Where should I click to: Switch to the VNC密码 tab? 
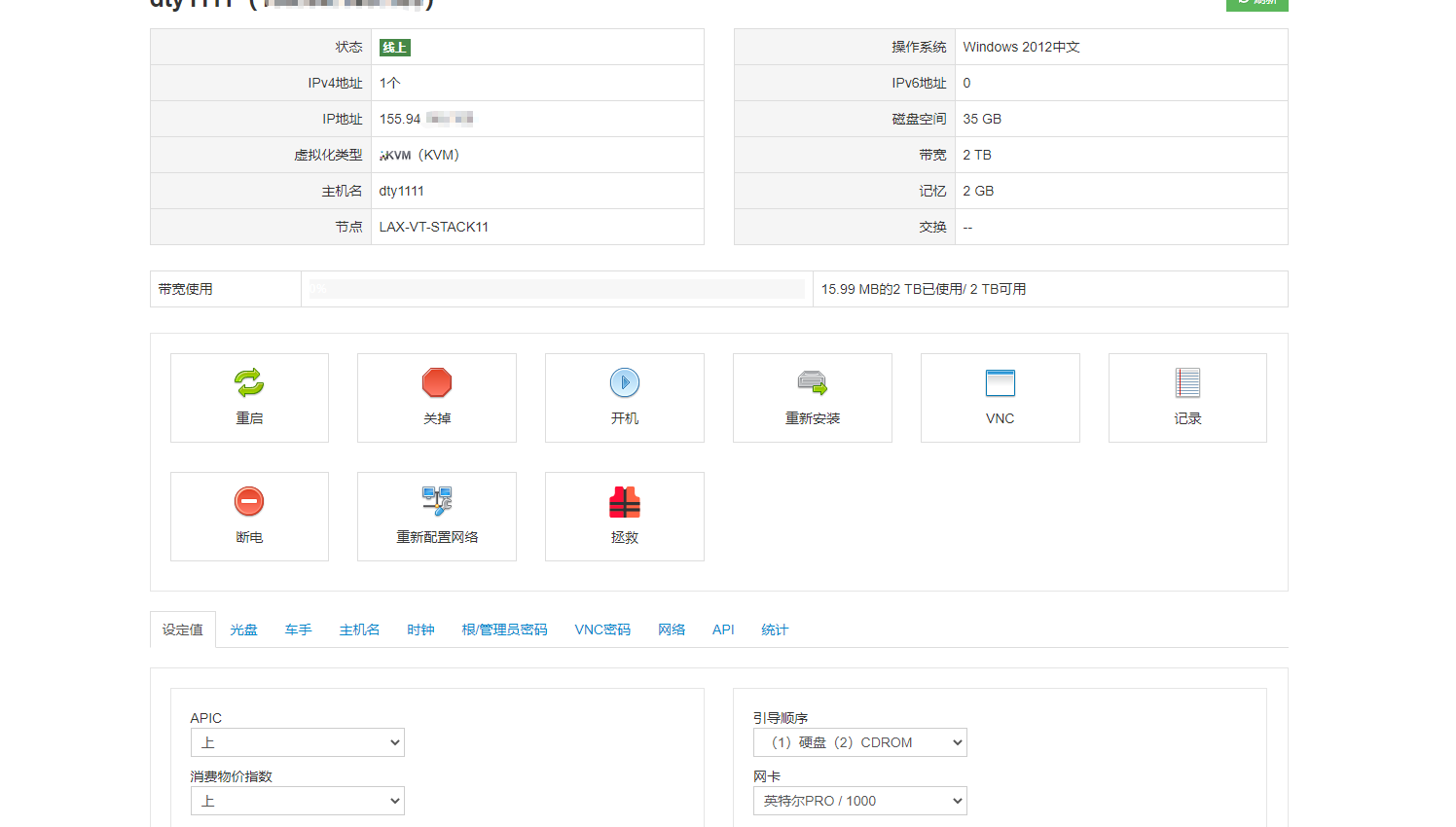pos(602,629)
